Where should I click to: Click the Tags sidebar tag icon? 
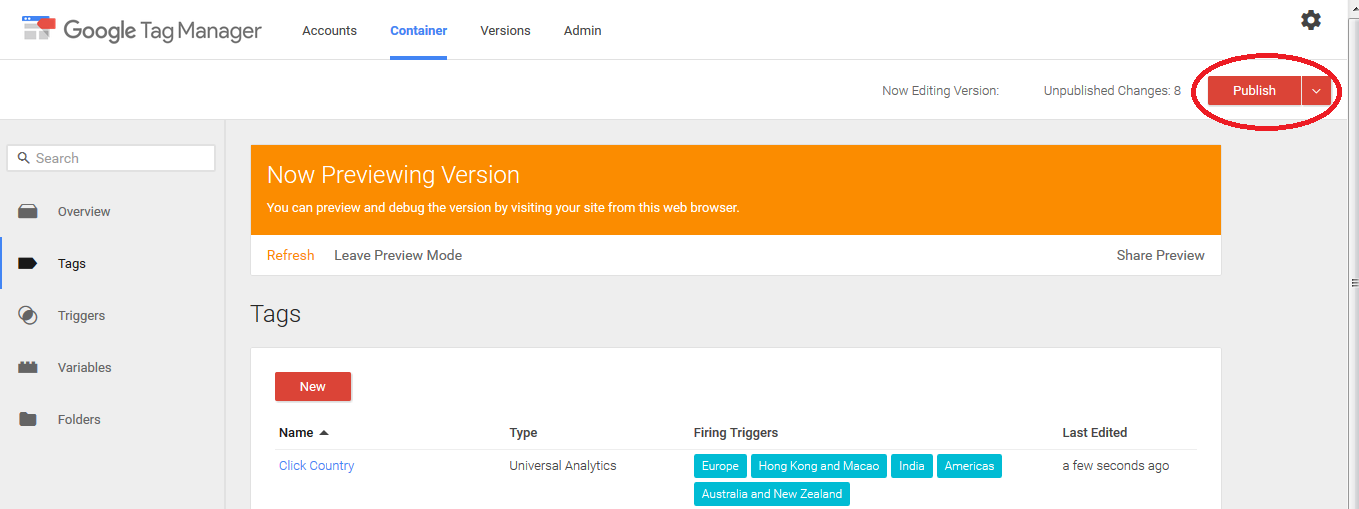coord(28,264)
